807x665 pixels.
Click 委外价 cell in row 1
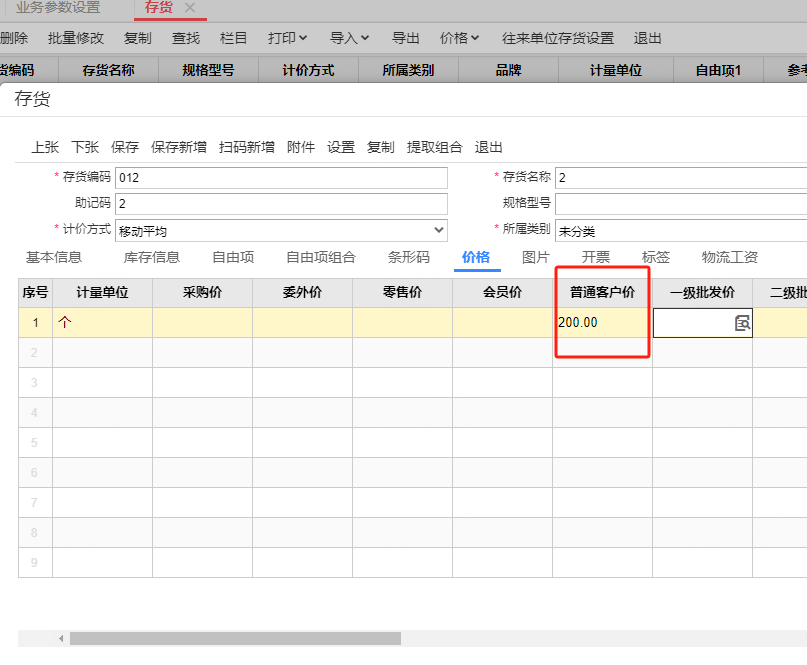pos(302,323)
